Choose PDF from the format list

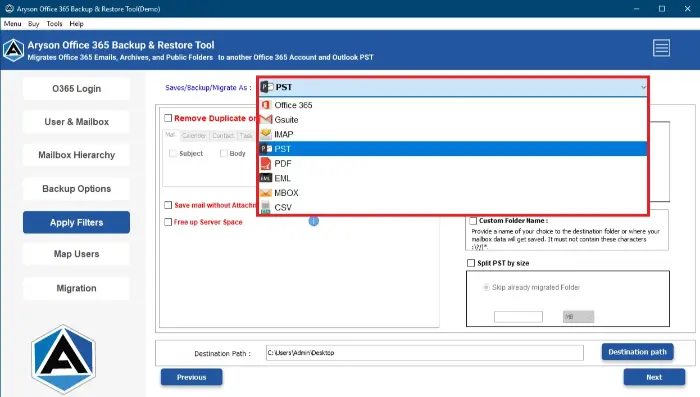453,163
